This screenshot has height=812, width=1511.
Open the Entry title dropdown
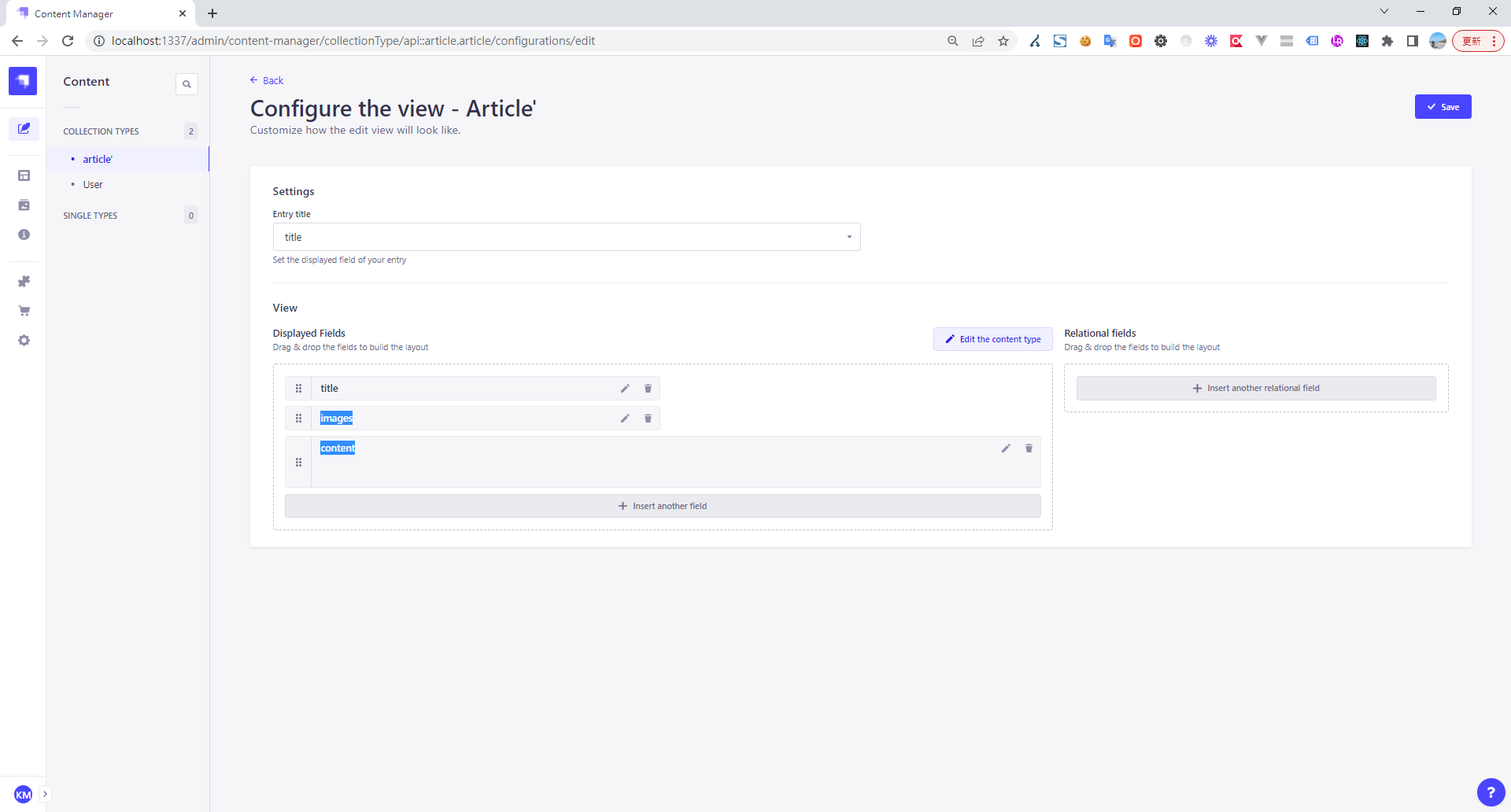(566, 237)
